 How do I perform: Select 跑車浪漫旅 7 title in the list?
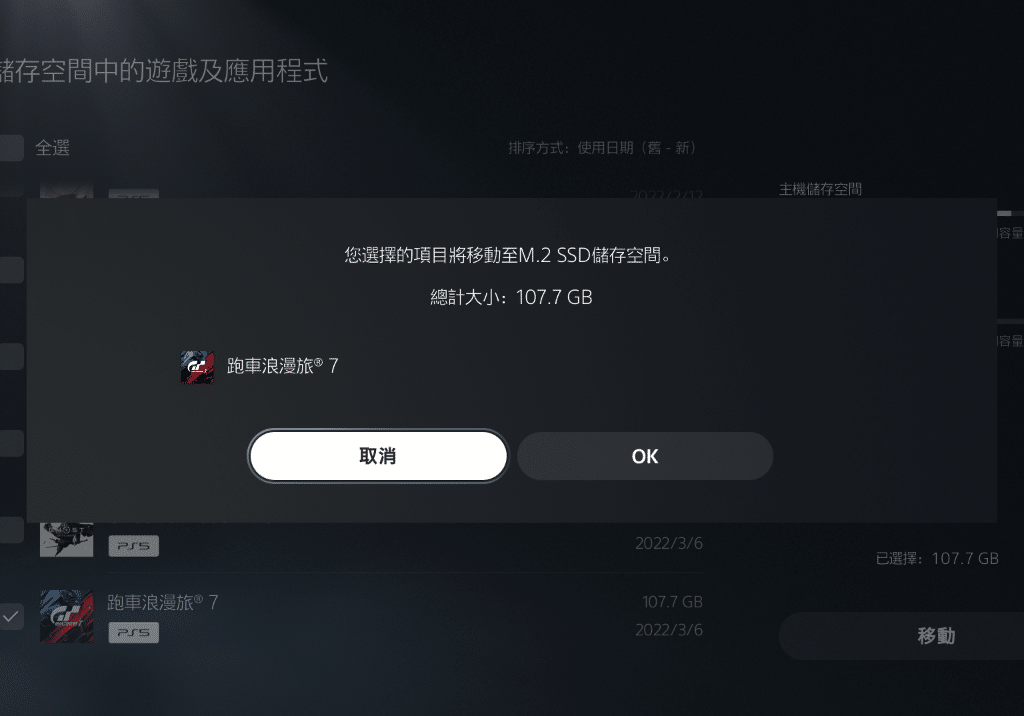tap(163, 602)
